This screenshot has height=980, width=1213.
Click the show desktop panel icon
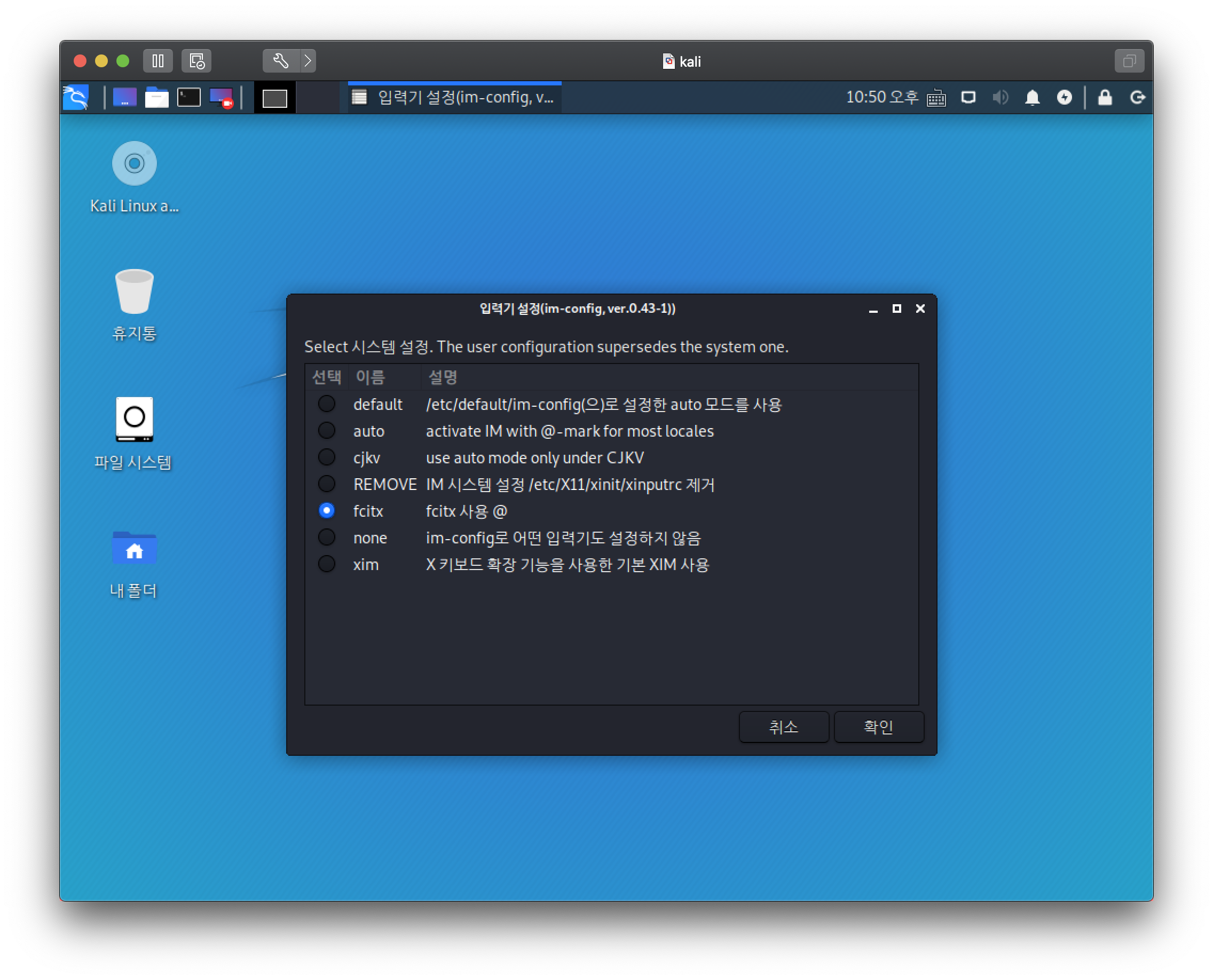point(125,97)
